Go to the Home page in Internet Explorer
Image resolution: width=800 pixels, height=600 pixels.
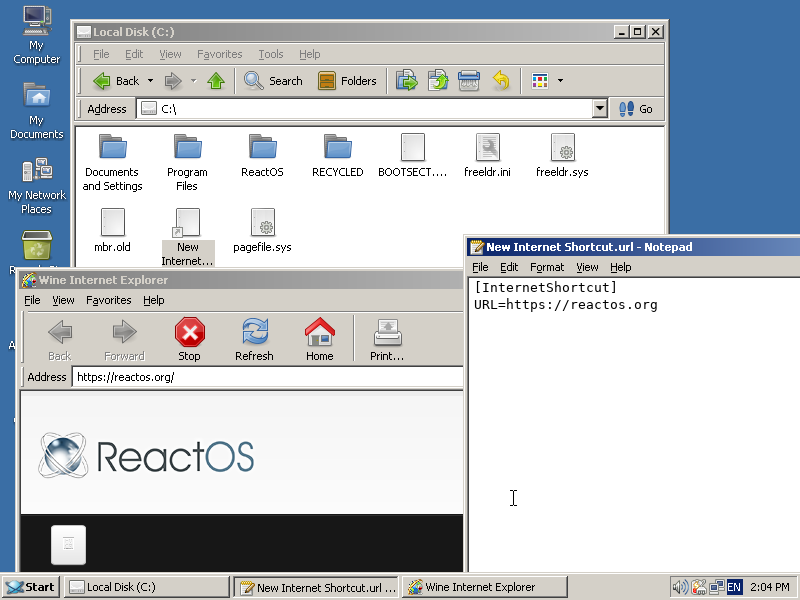(x=319, y=338)
